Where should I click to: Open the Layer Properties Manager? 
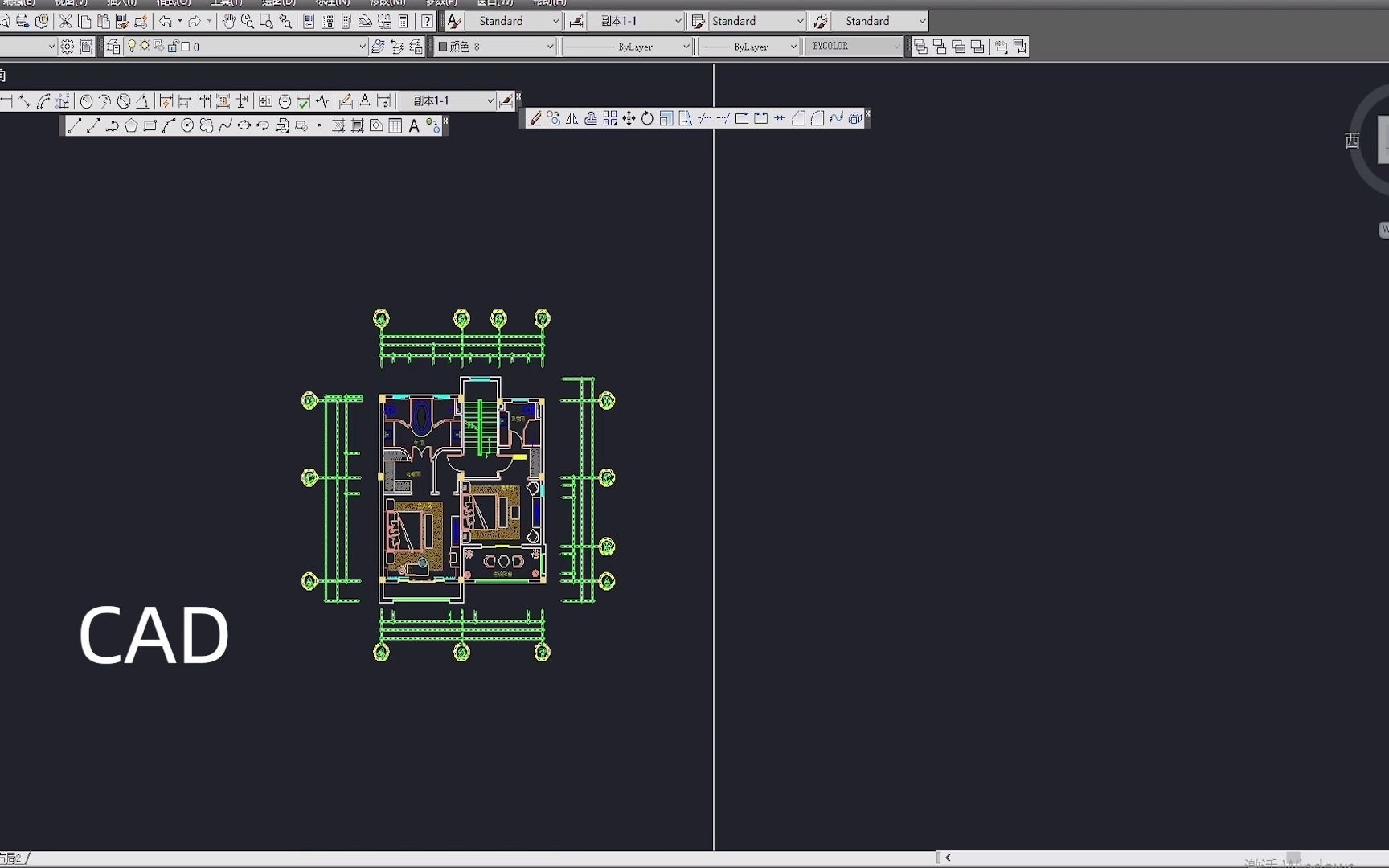tap(113, 47)
